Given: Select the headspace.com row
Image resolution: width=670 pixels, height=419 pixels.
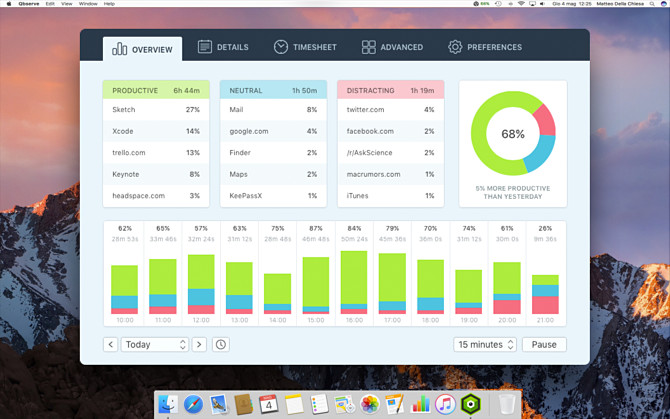Looking at the screenshot, I should tap(156, 196).
